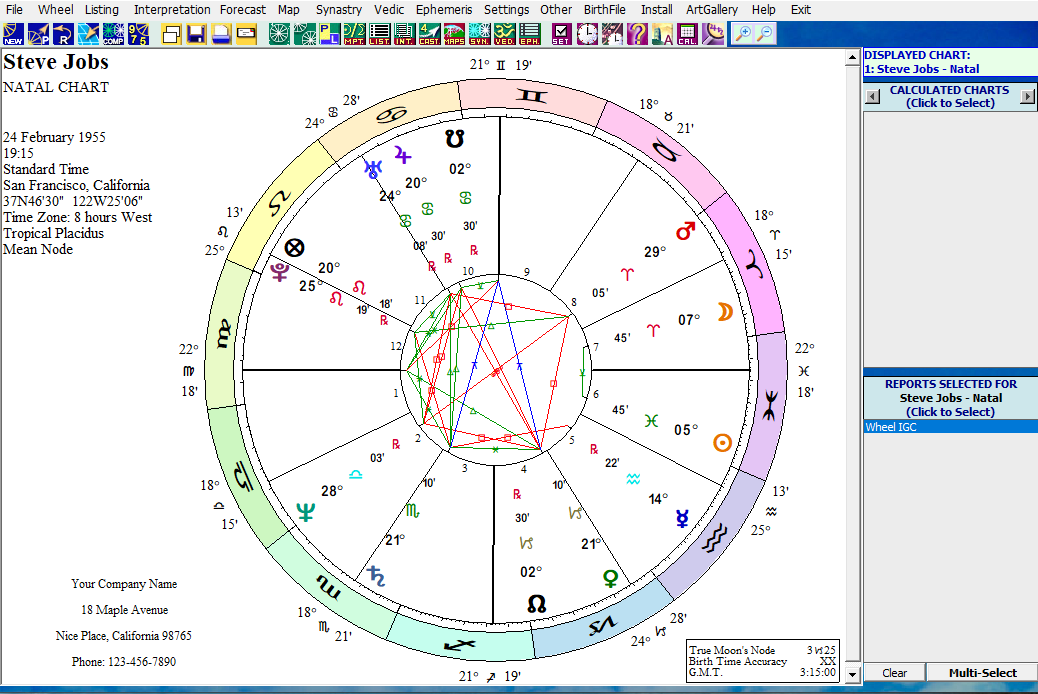Open the BirthFile menu
The height and width of the screenshot is (694, 1038).
pos(605,9)
